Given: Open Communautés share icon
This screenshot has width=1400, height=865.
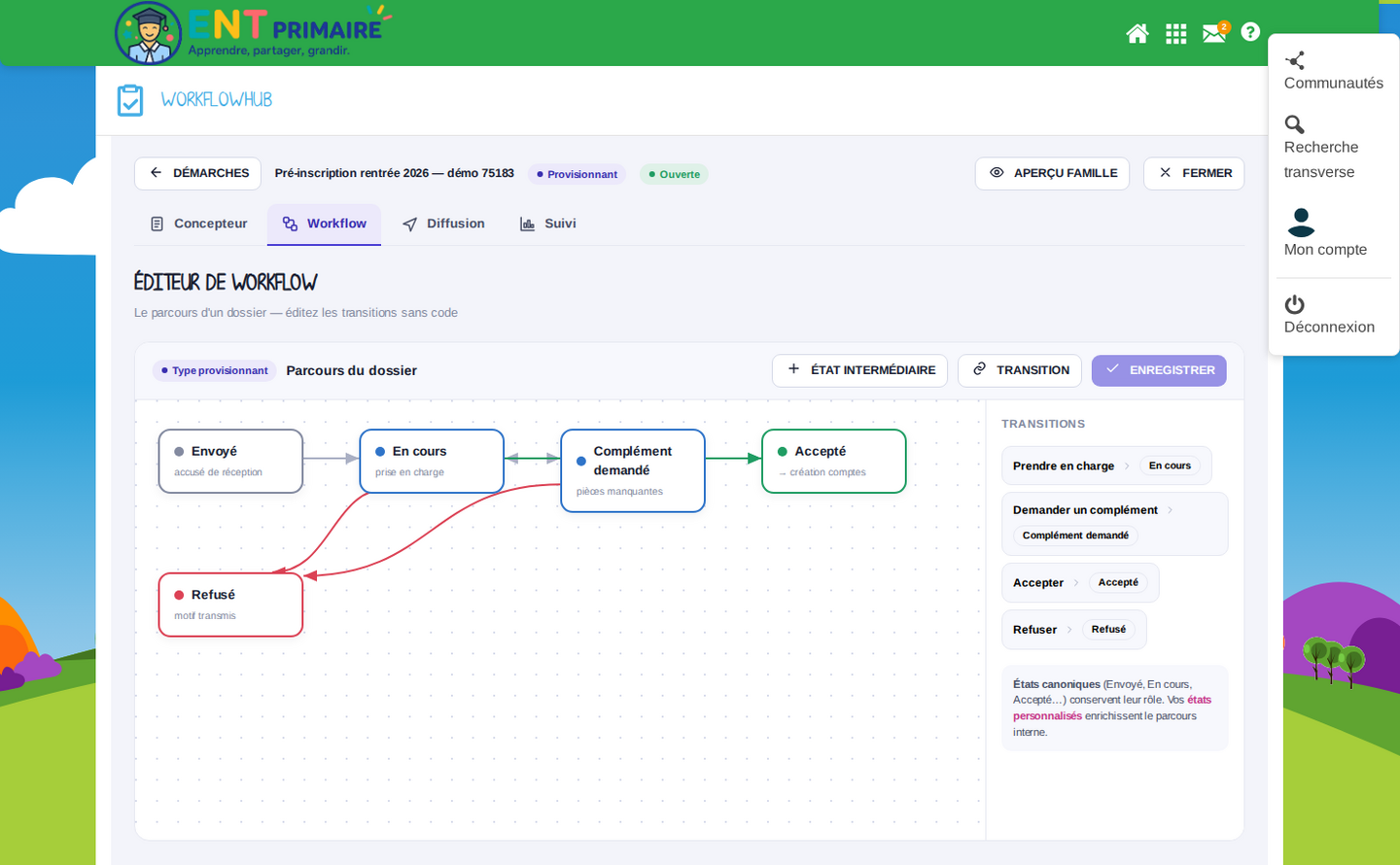Looking at the screenshot, I should 1295,60.
